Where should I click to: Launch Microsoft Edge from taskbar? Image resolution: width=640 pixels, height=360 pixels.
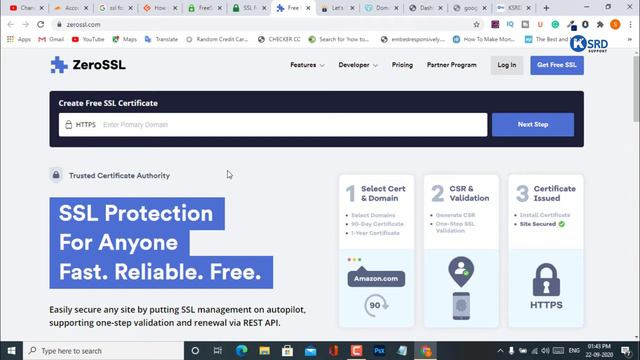click(242, 351)
